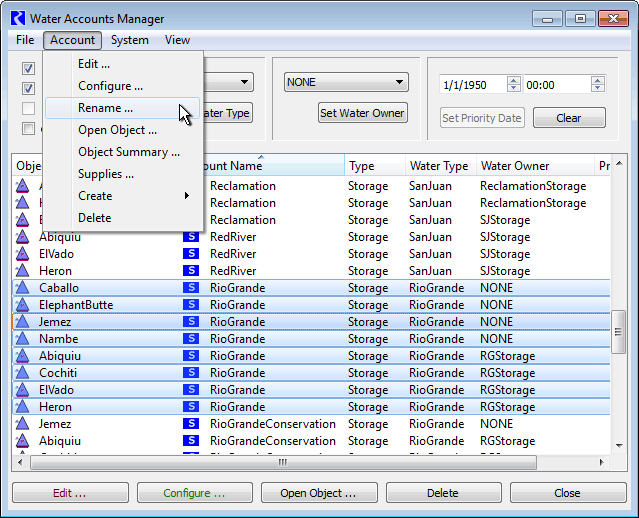Click reservoir icon of Heron RedRiver row

22,271
